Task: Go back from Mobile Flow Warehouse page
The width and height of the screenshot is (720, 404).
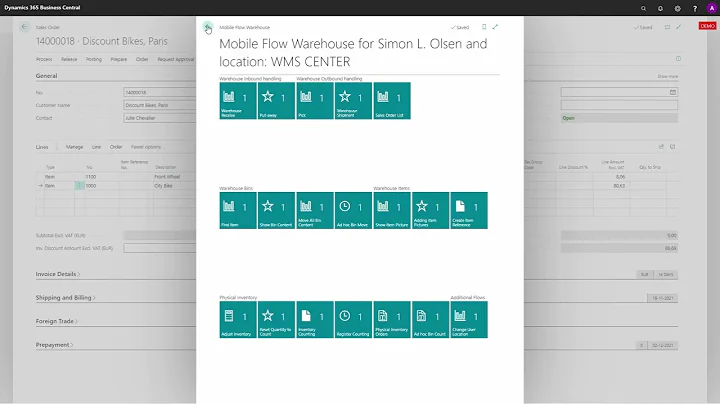Action: pyautogui.click(x=208, y=27)
